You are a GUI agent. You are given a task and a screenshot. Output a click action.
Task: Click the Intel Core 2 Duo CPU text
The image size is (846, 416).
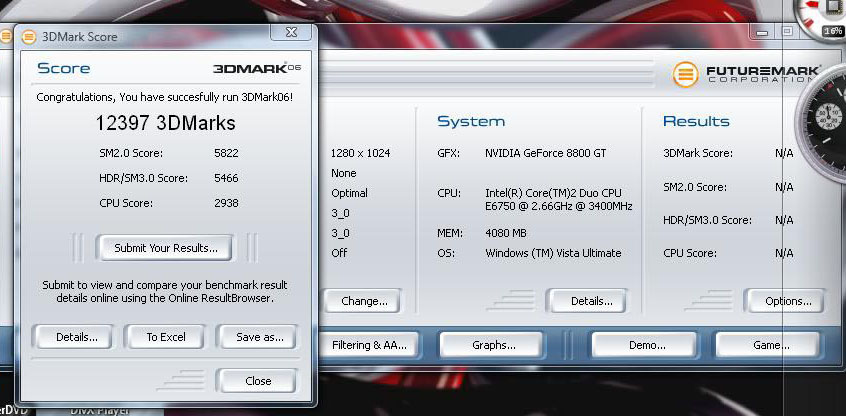pyautogui.click(x=558, y=200)
